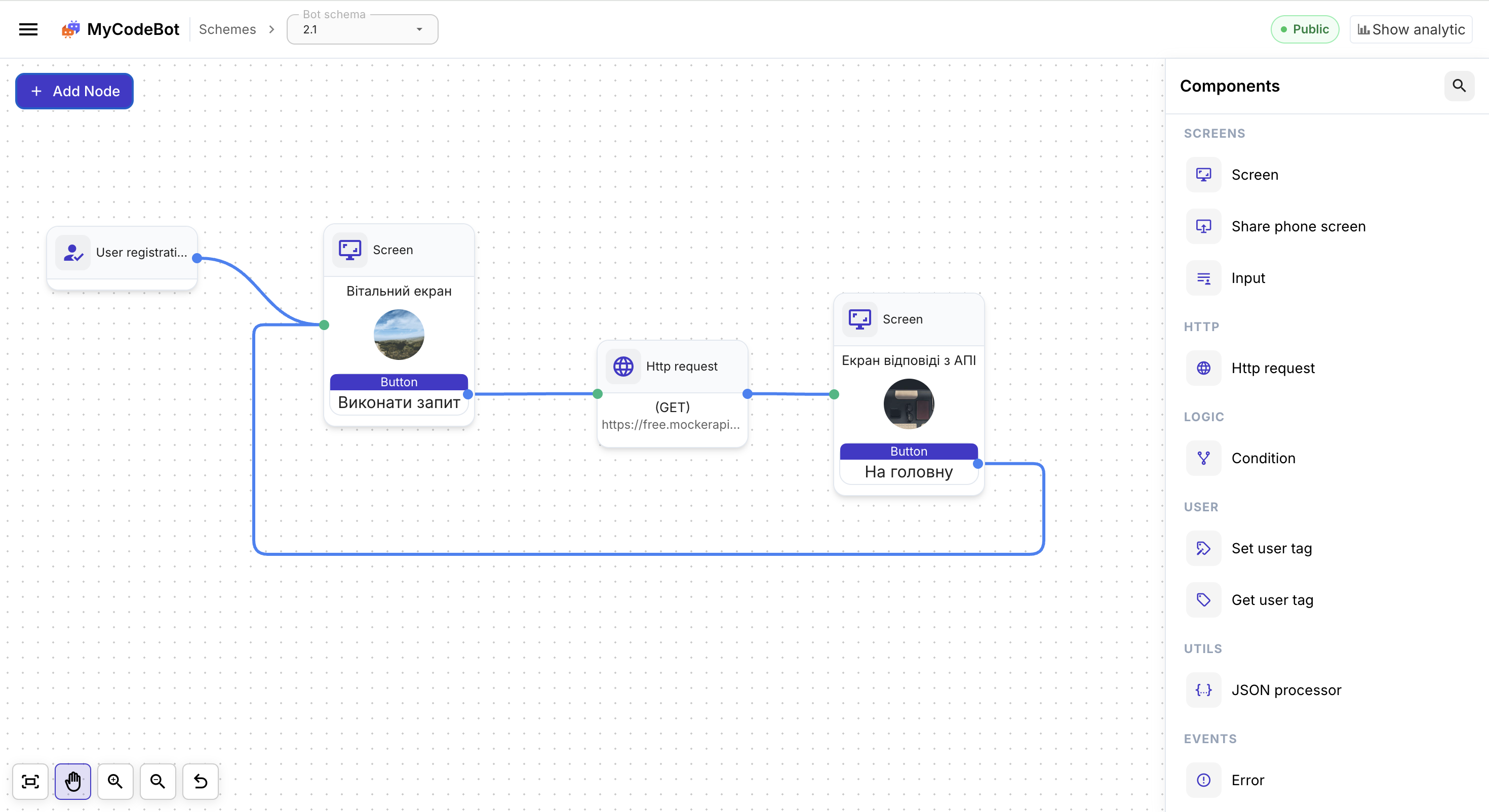Viewport: 1489px width, 812px height.
Task: Click the Schemes breadcrumb link
Action: 228,29
